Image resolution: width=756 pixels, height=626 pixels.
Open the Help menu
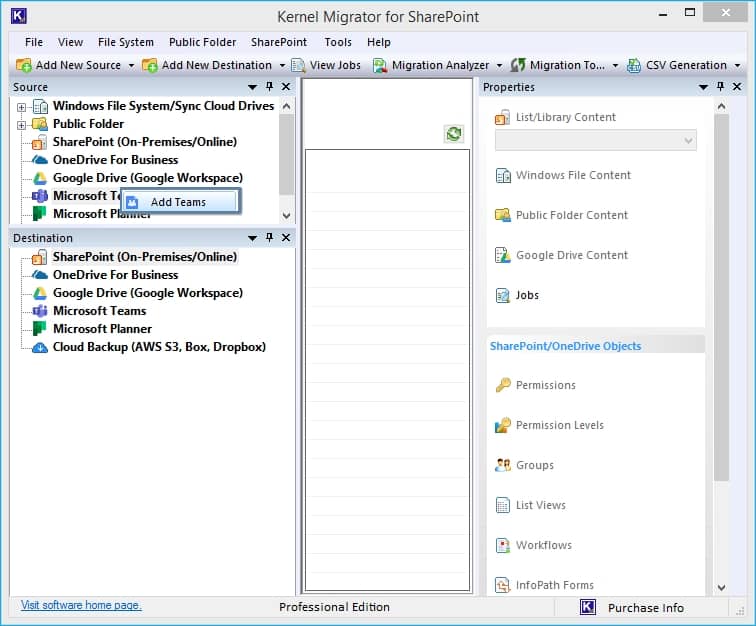[x=378, y=42]
